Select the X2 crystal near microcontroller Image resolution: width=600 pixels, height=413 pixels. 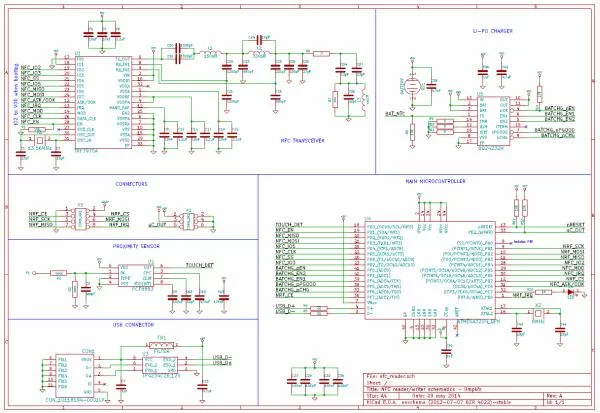pyautogui.click(x=537, y=315)
